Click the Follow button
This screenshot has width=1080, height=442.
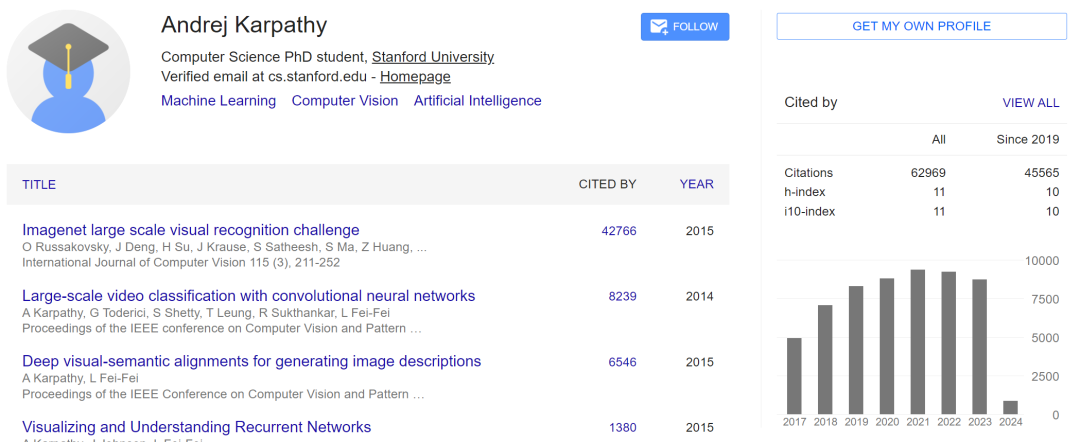tap(685, 27)
